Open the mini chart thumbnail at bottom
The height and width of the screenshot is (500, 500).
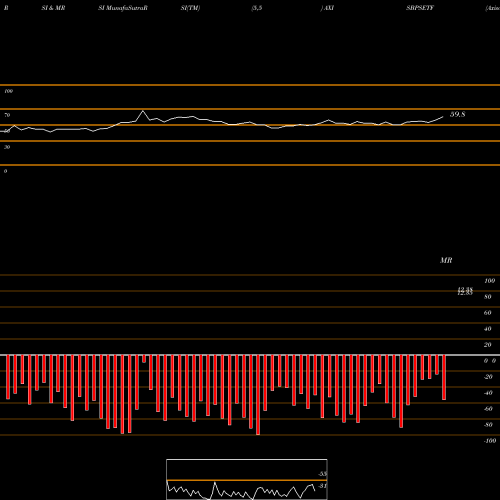[x=247, y=479]
